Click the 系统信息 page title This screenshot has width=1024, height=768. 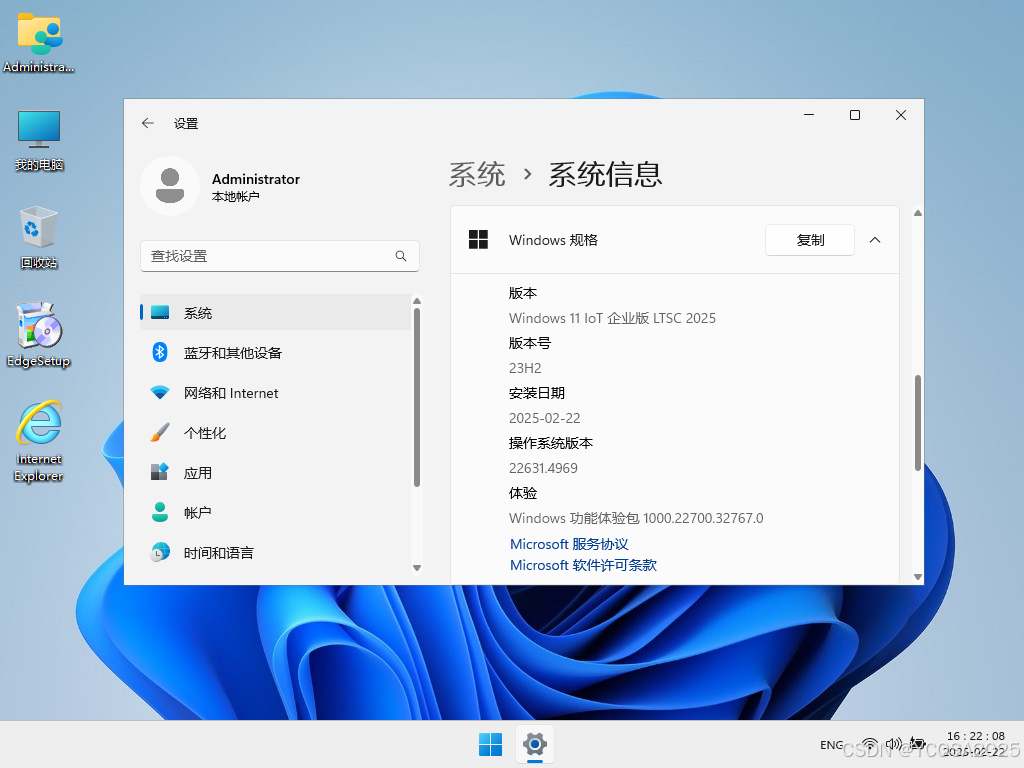click(605, 175)
